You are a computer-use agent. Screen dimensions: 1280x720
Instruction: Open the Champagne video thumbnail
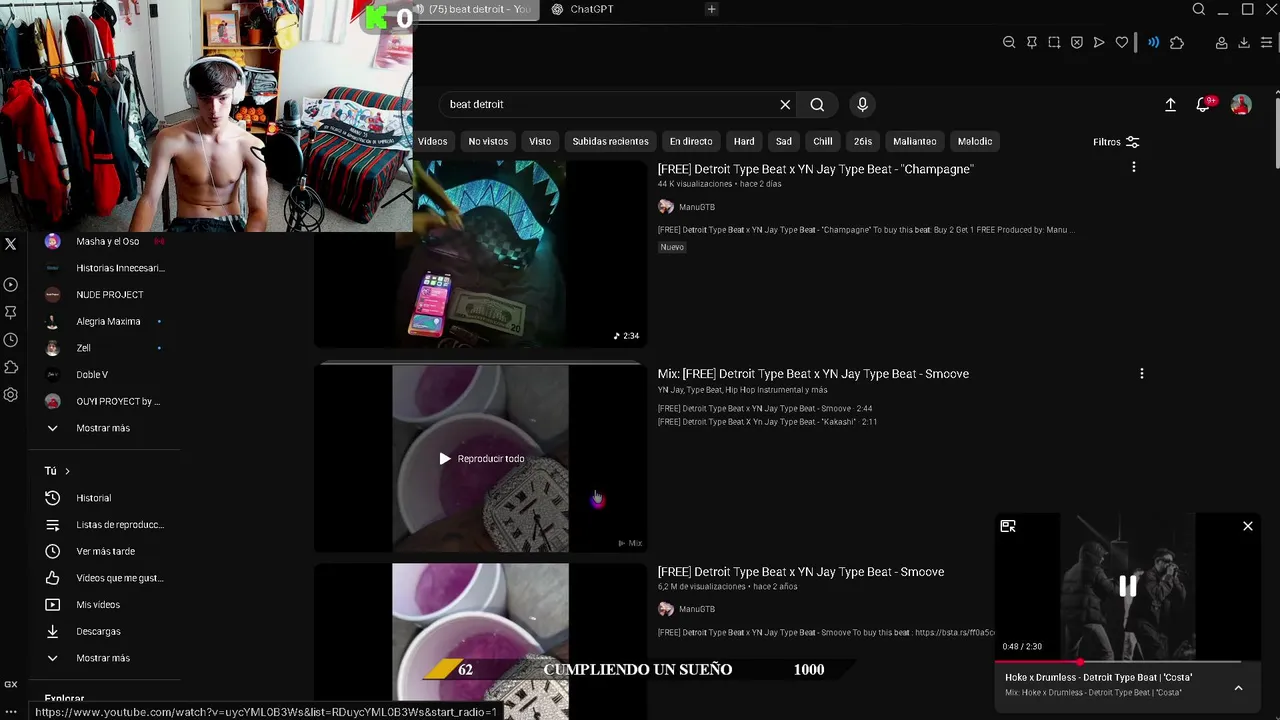(481, 254)
